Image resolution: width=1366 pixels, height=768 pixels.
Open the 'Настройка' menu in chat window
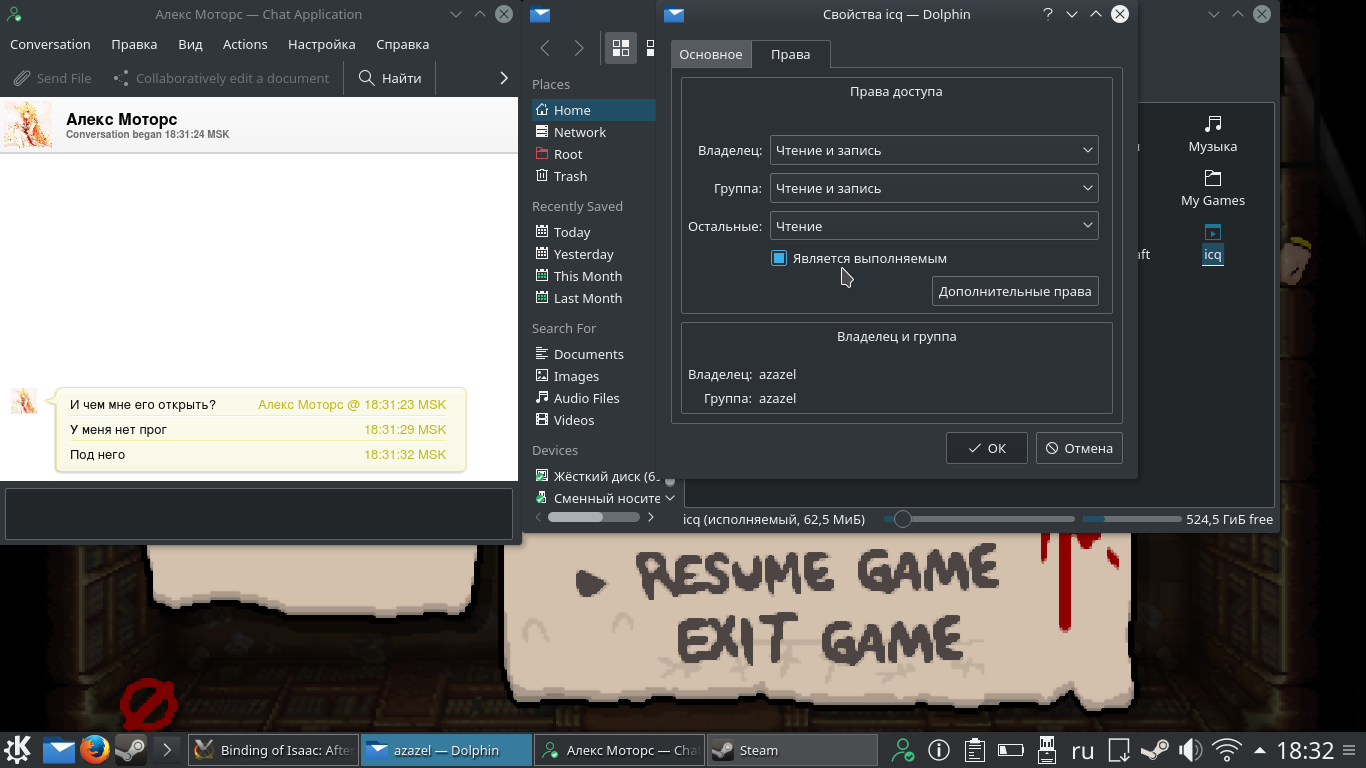pos(322,44)
